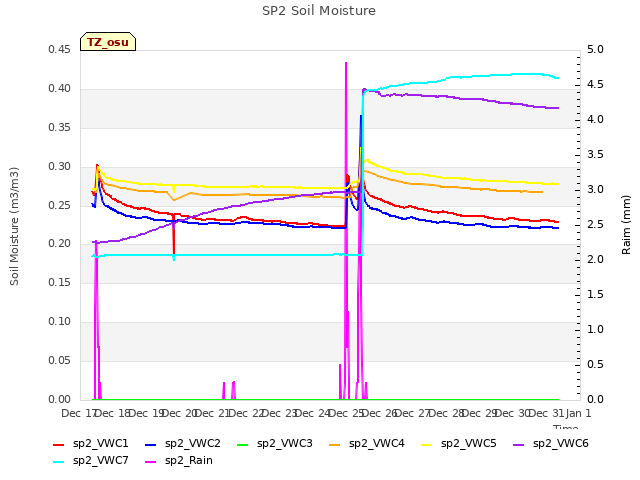Click the yellow sp2_VWC5 legend swatch
Viewport: 640px width, 480px height.
pyautogui.click(x=427, y=445)
